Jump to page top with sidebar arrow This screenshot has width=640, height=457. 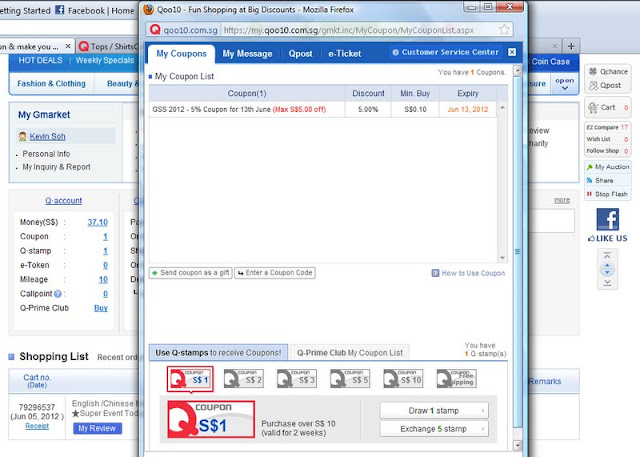click(607, 256)
